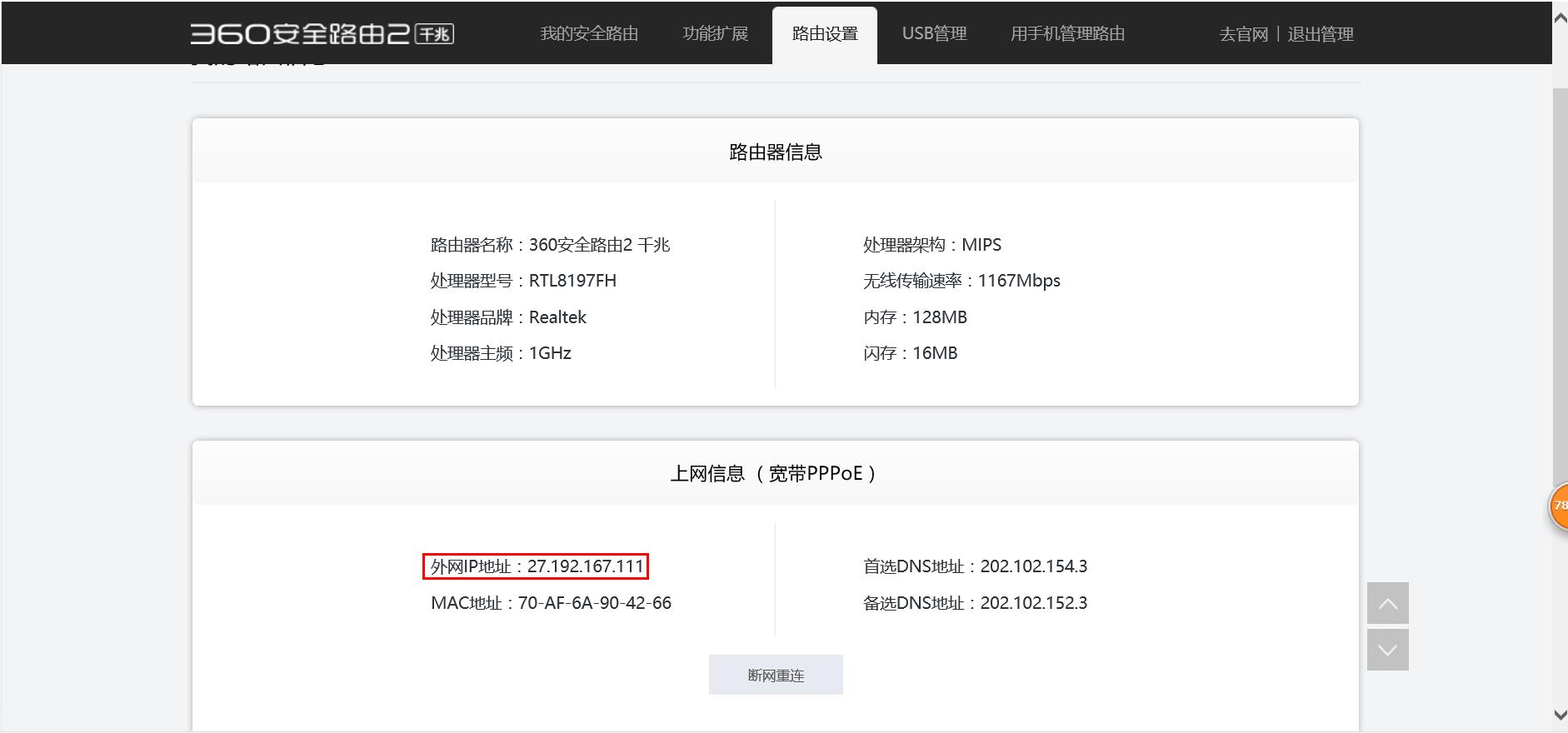Click the 上网信息（宽带PPPoE）section header
This screenshot has height=733, width=1568.
coord(776,473)
